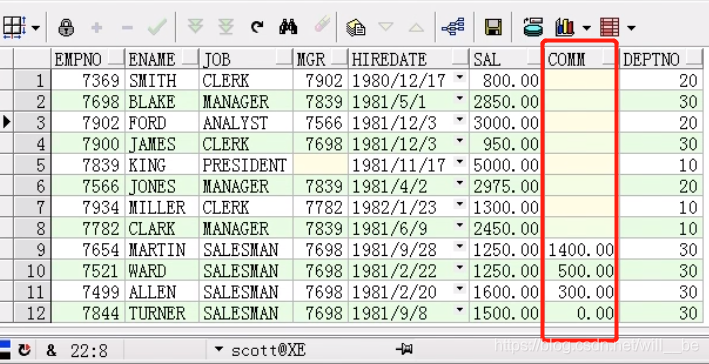Click the refresh arrow toolbar icon

(x=257, y=28)
